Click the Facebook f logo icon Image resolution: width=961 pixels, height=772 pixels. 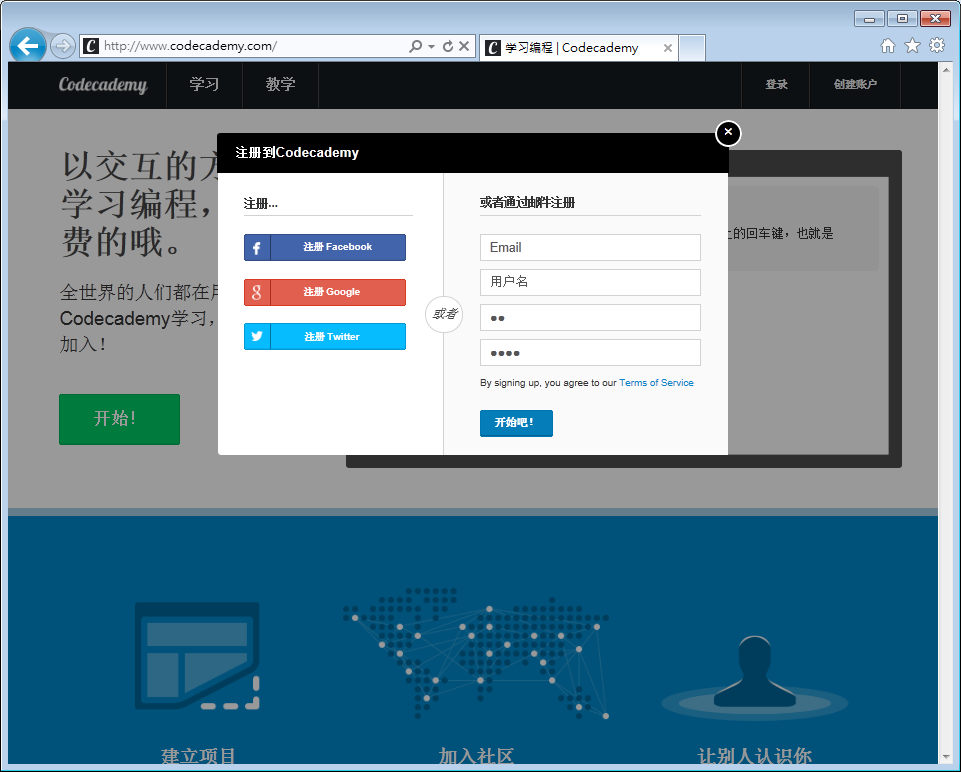257,248
